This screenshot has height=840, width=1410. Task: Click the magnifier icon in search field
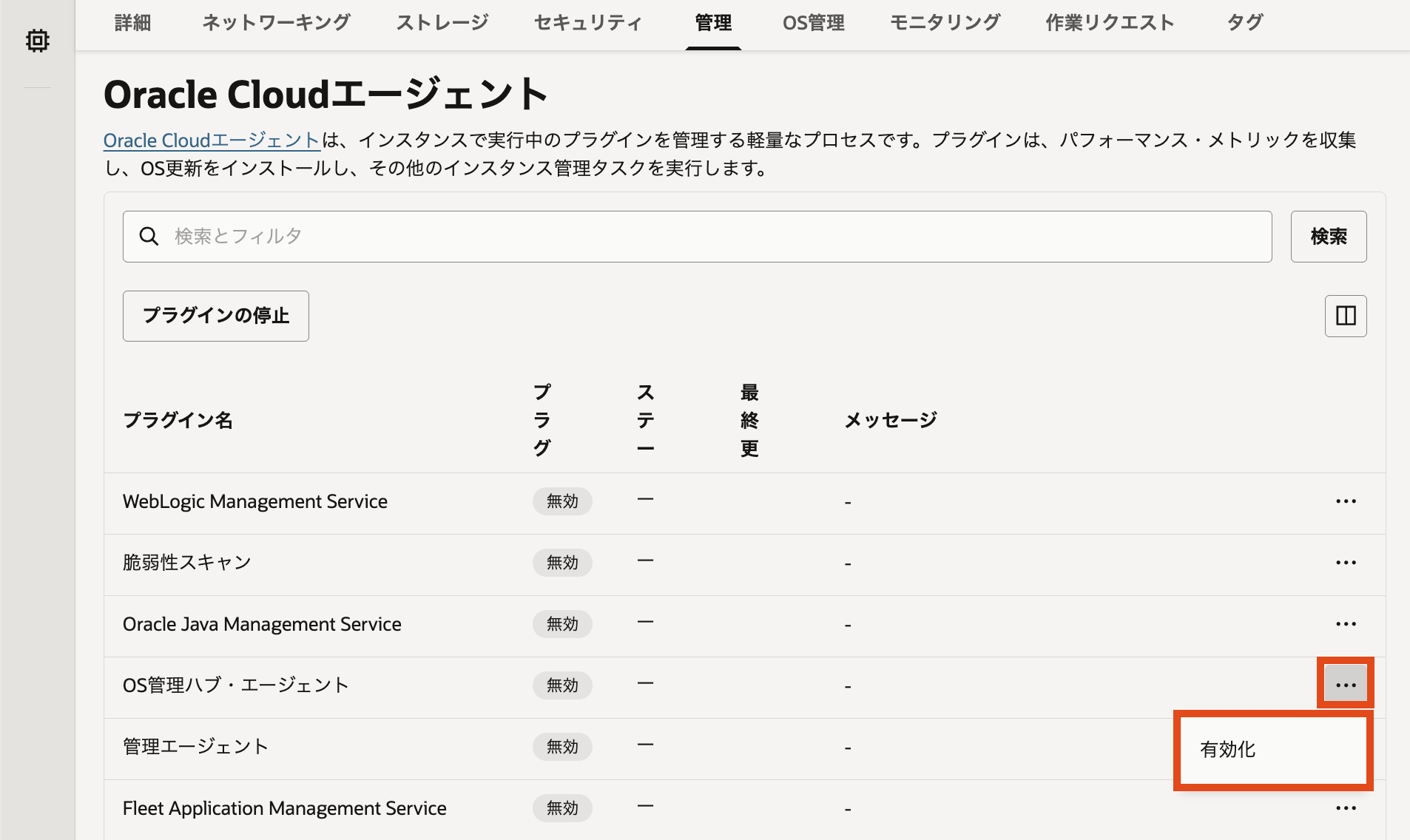pyautogui.click(x=149, y=237)
